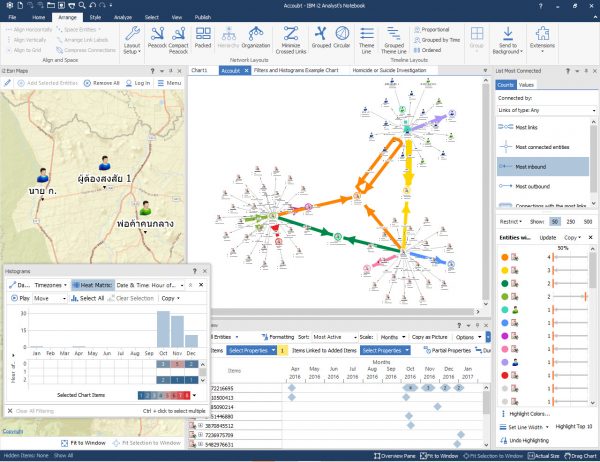Toggle Drag Chart mode in status bar
Image resolution: width=600 pixels, height=462 pixels.
[580, 456]
